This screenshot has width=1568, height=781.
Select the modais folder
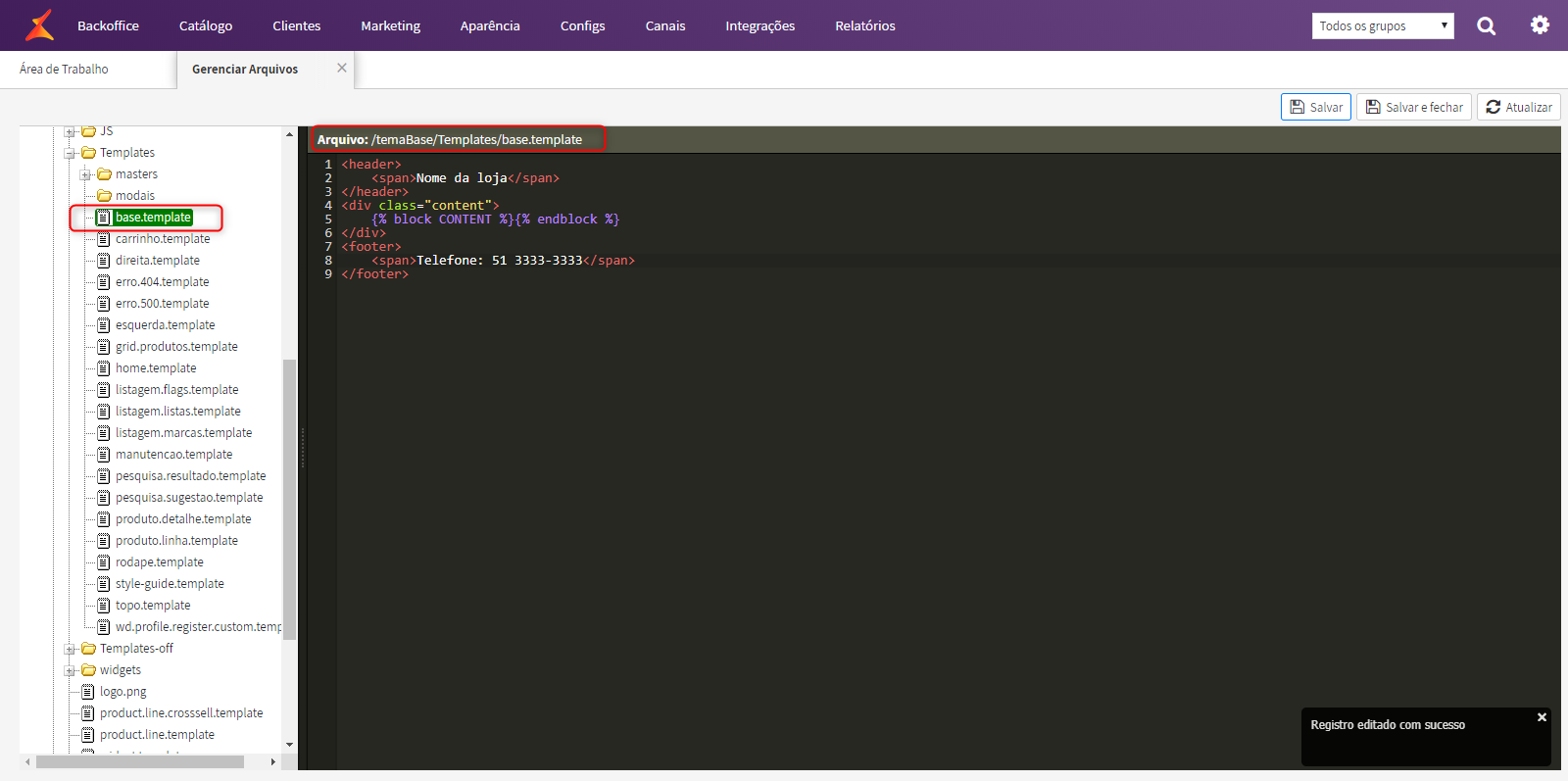[135, 196]
